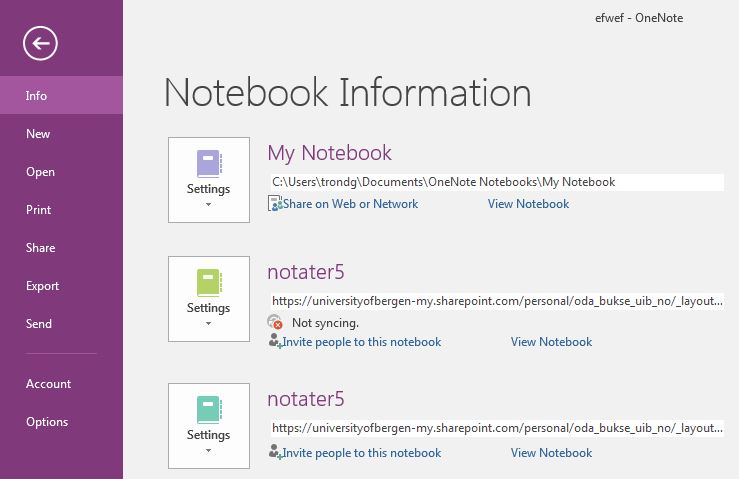Image resolution: width=739 pixels, height=479 pixels.
Task: Open the New menu item
Action: tap(38, 134)
